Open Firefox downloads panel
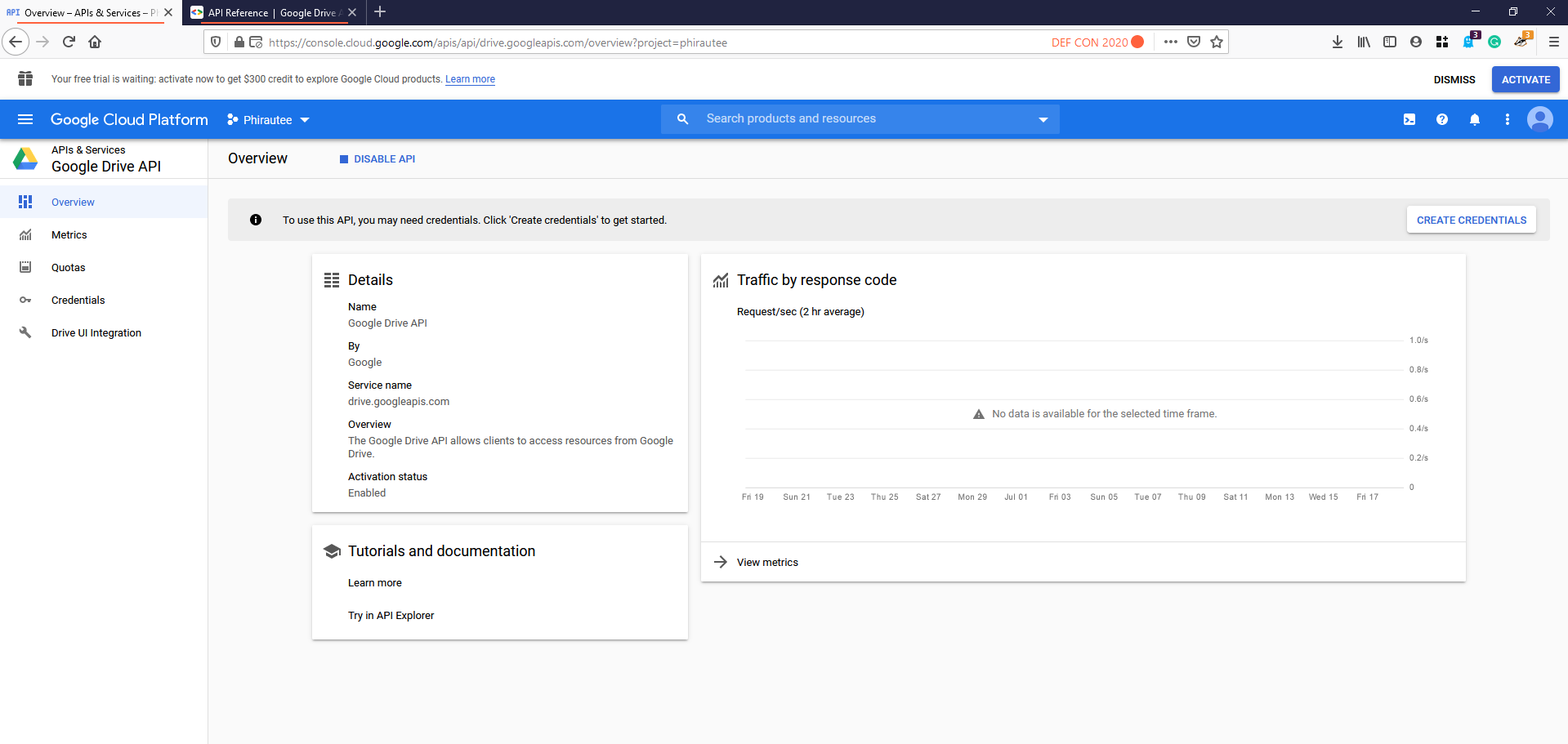Image resolution: width=1568 pixels, height=744 pixels. point(1338,42)
